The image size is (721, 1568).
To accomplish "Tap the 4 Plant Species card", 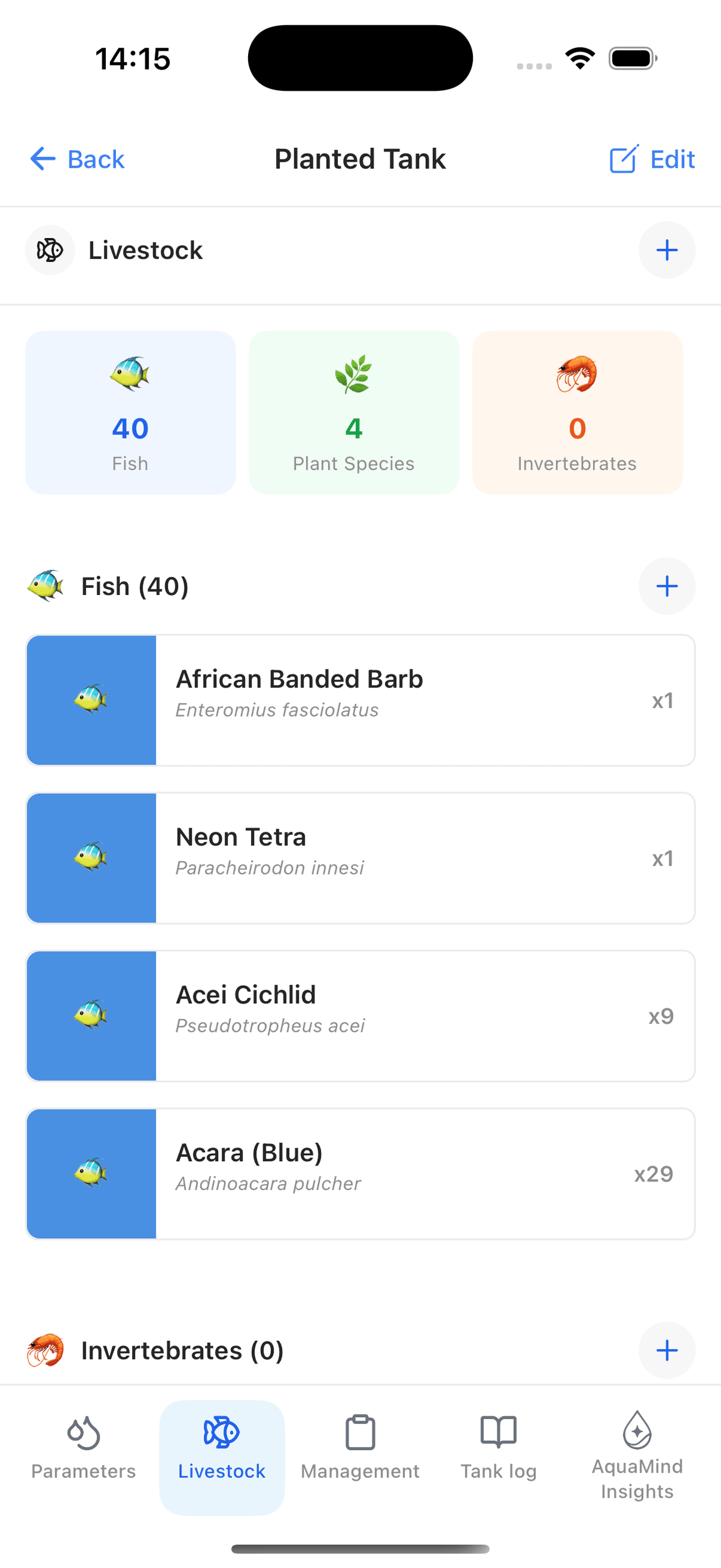I will pos(353,413).
